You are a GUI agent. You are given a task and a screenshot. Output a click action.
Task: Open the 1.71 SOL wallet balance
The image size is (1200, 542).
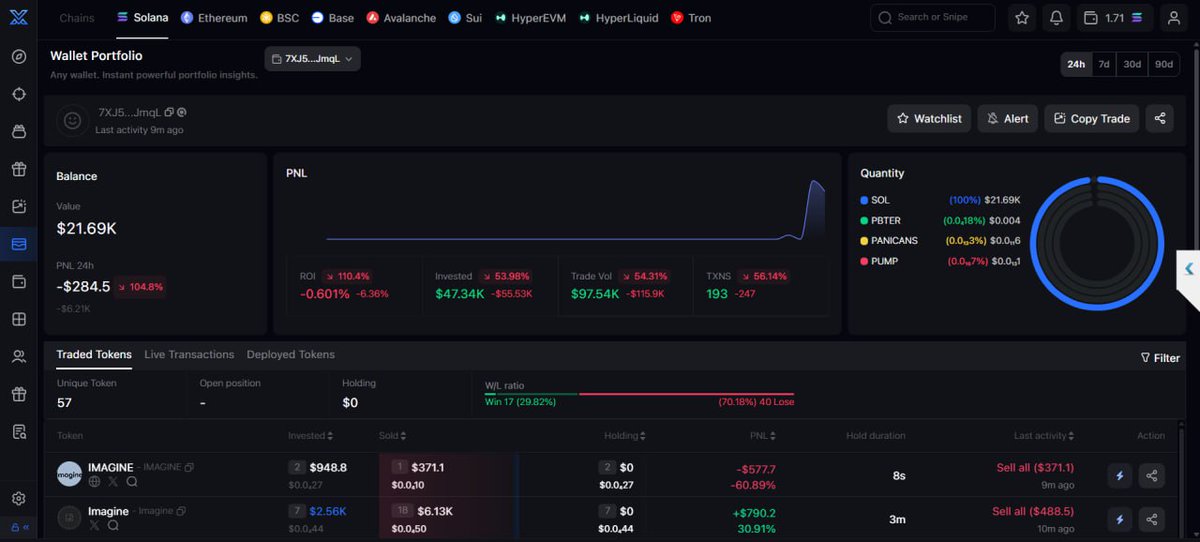pos(1113,18)
